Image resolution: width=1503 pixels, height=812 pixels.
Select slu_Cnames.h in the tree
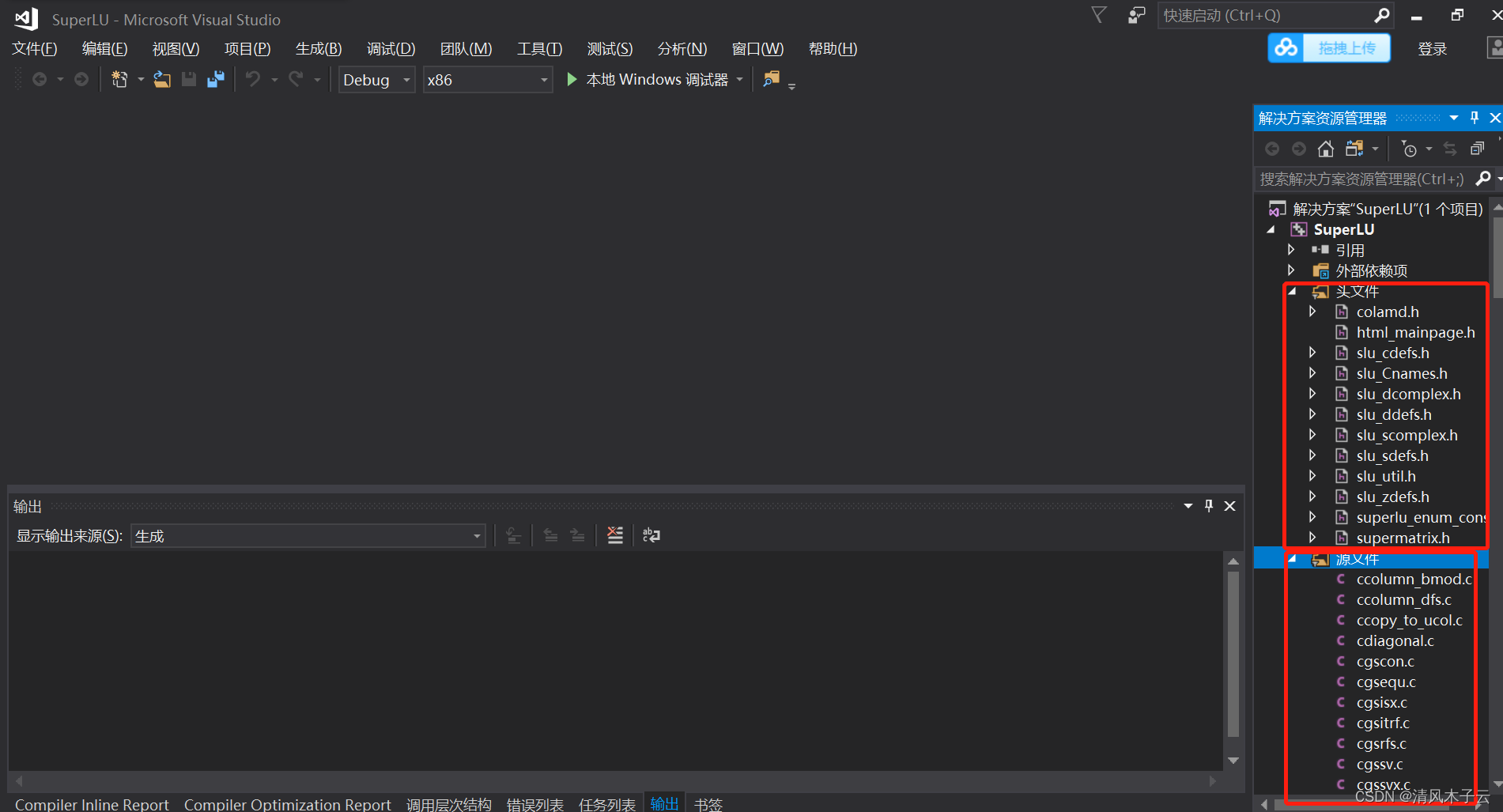tap(1402, 373)
